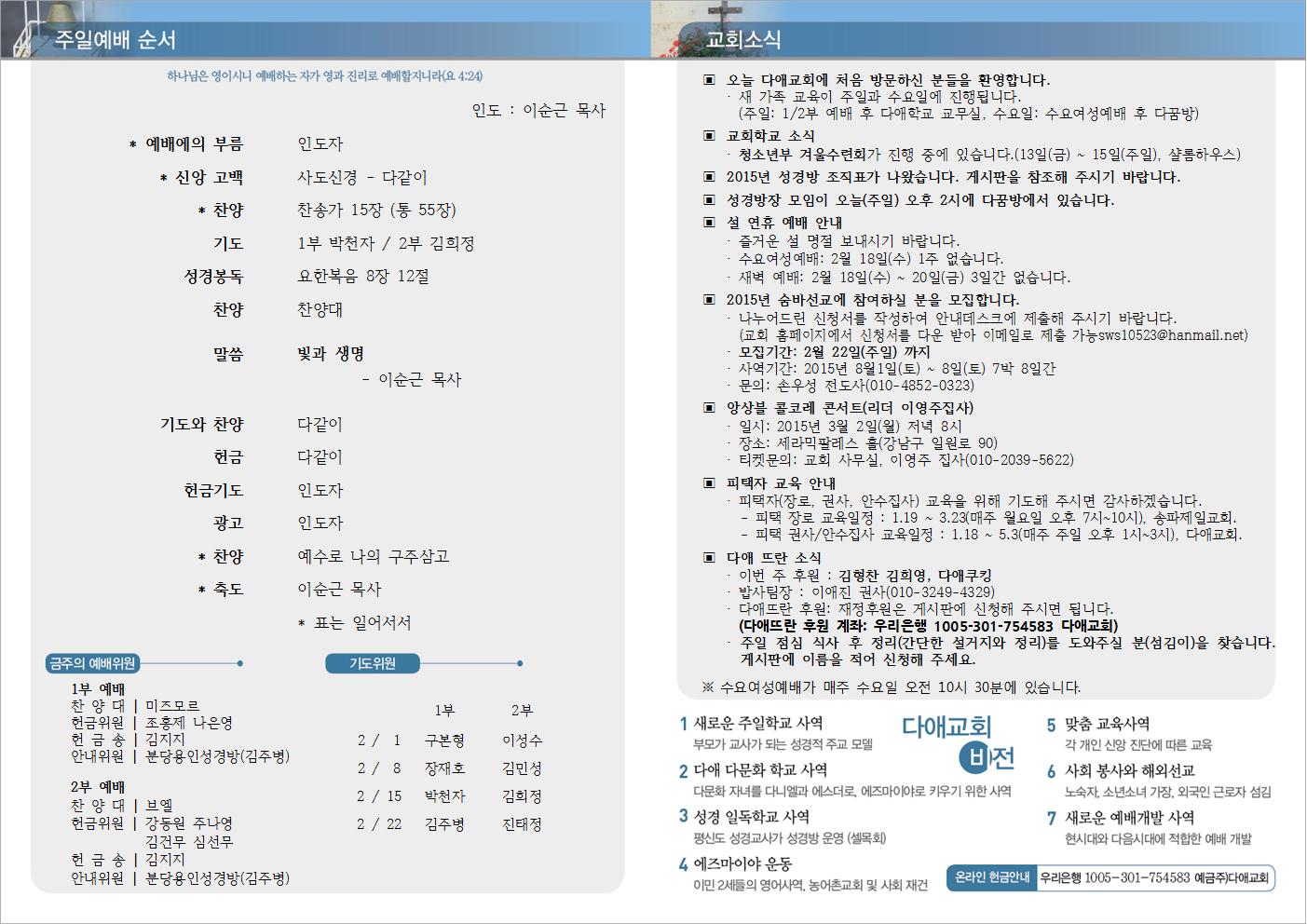Screen dimensions: 1307x924
Task: Select the 교회소식 header title
Action: (x=742, y=40)
